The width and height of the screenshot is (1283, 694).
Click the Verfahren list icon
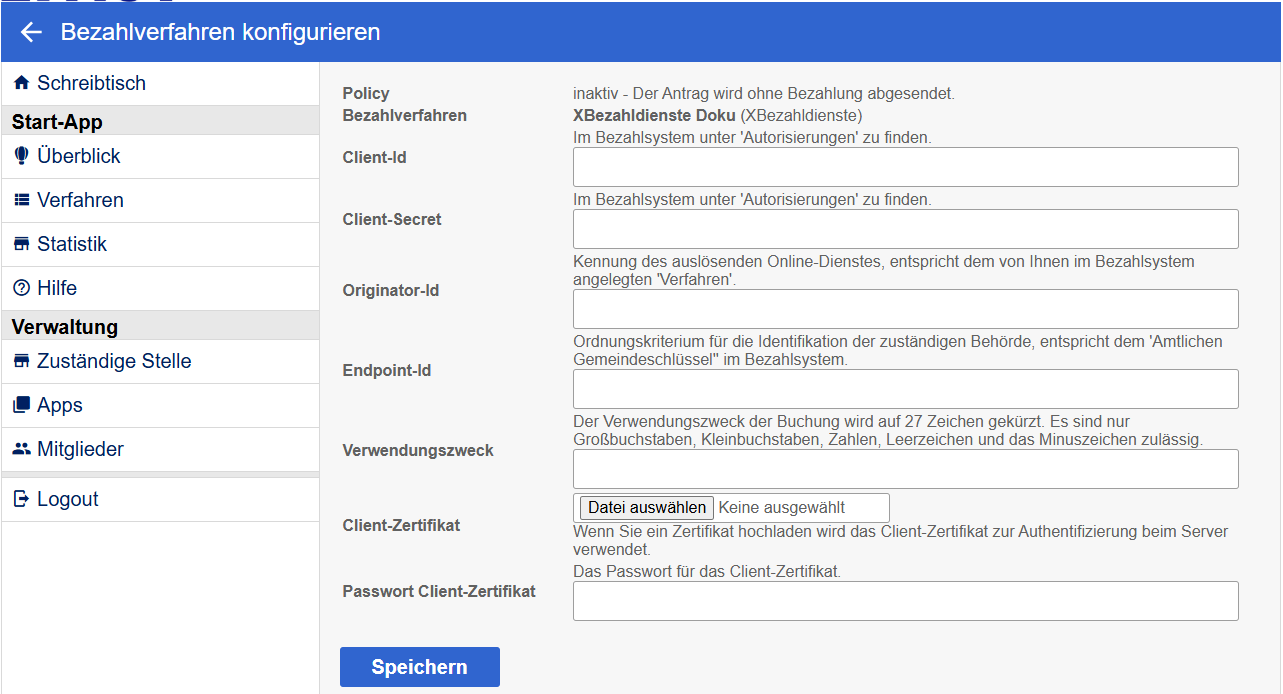22,201
